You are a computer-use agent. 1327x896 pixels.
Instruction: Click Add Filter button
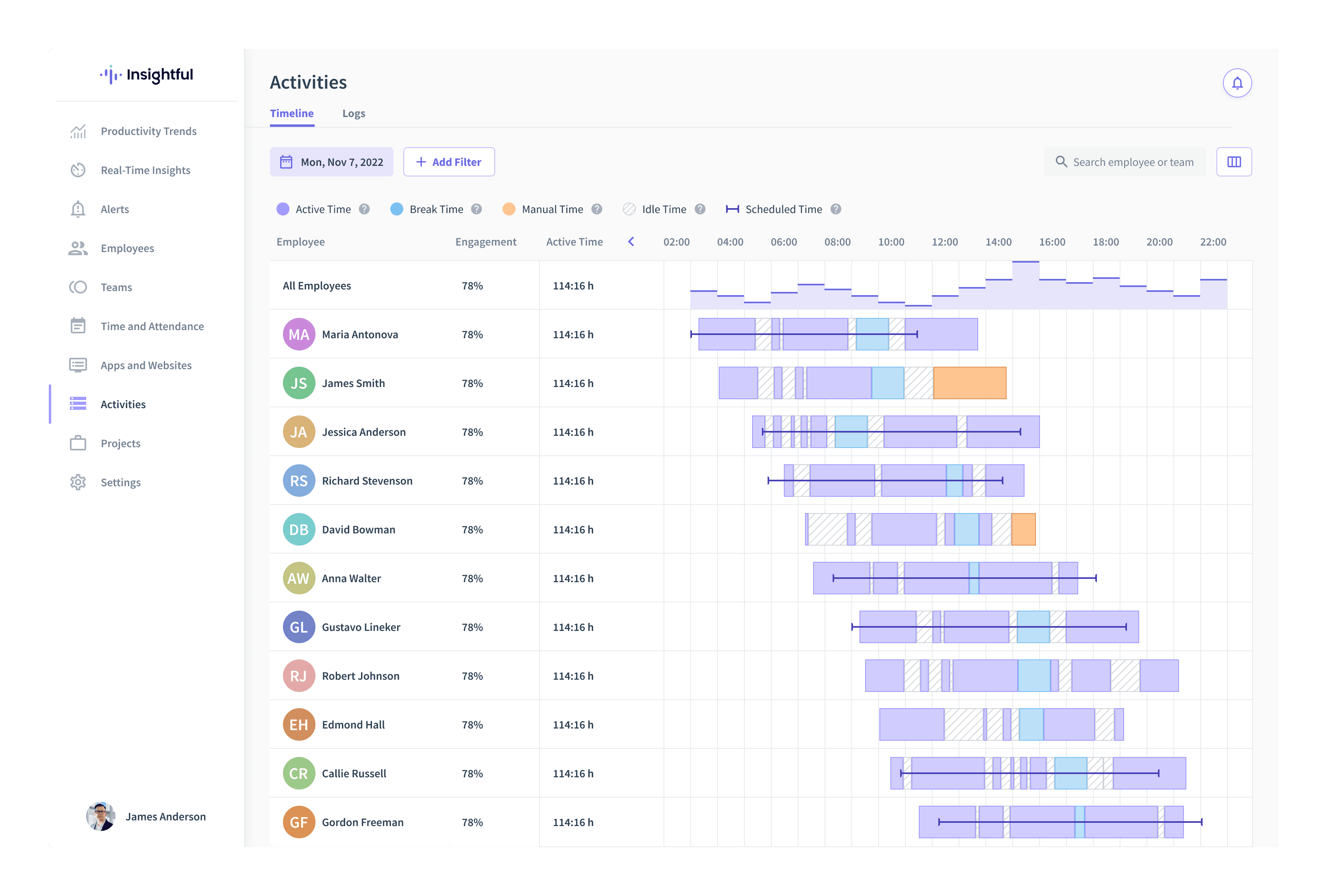[x=449, y=162]
